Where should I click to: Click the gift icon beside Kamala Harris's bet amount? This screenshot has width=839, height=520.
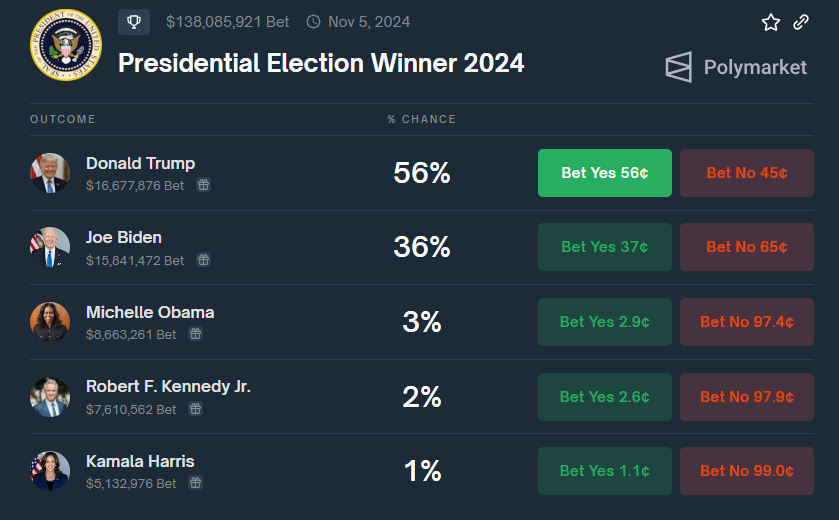tap(196, 483)
